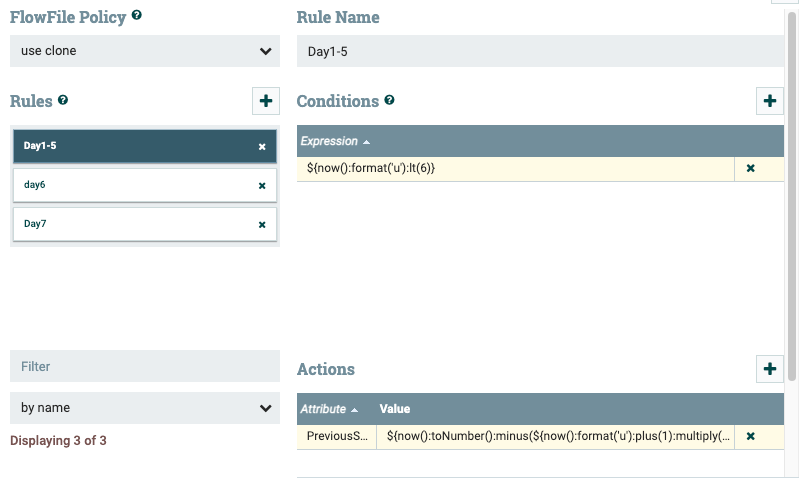The width and height of the screenshot is (802, 483).
Task: Delete the PreviousS... action row
Action: click(750, 436)
